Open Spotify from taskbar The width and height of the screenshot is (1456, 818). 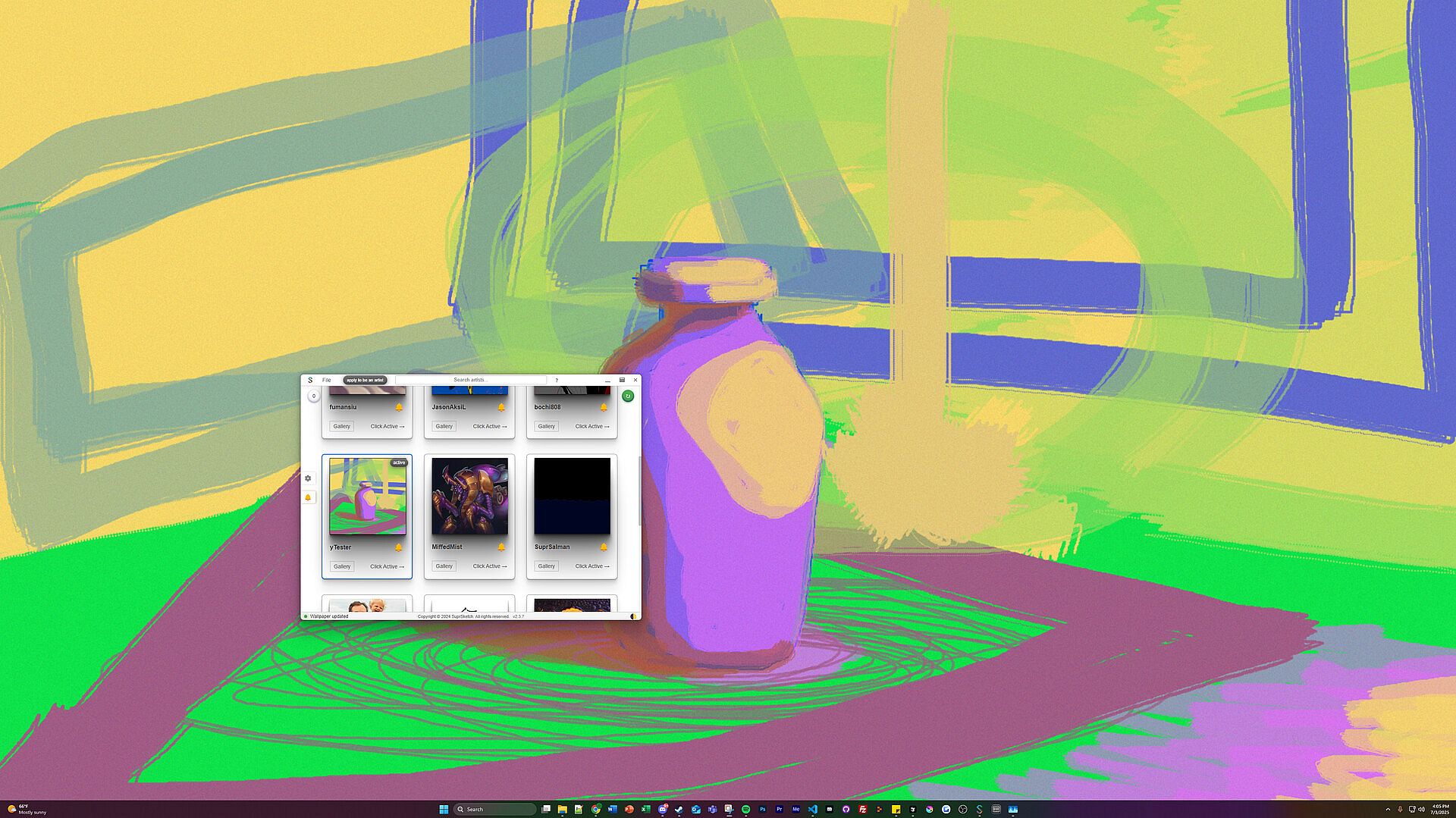[745, 809]
